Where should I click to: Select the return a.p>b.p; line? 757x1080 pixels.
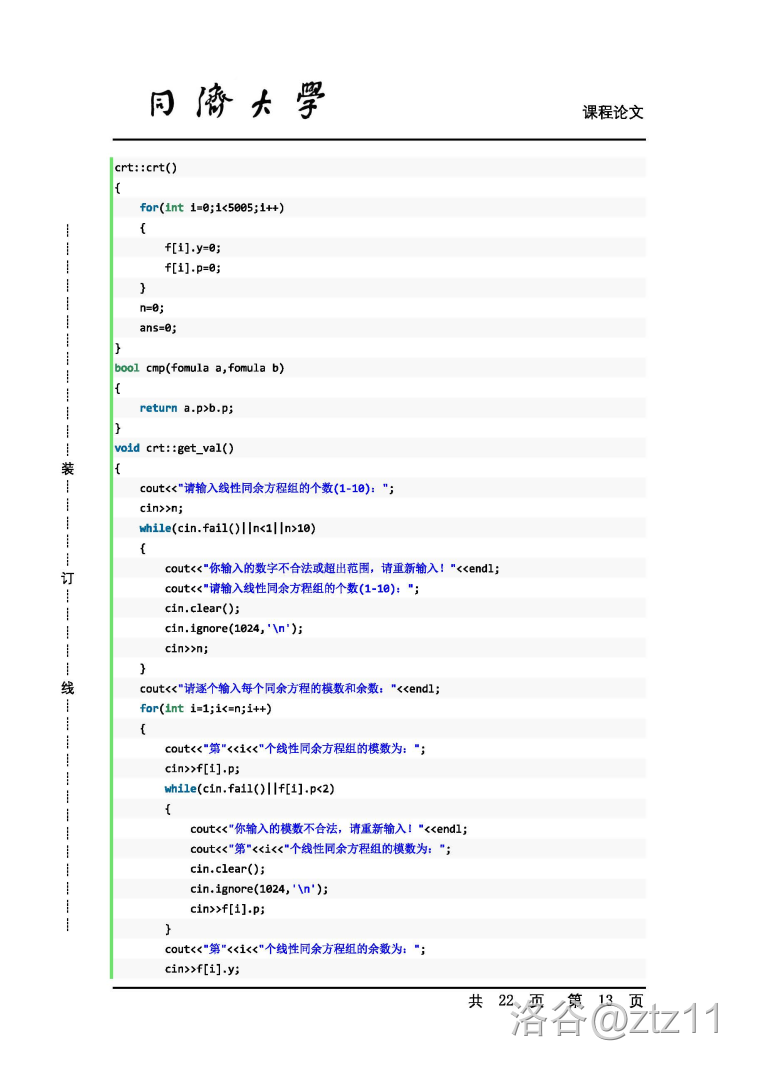[x=186, y=408]
